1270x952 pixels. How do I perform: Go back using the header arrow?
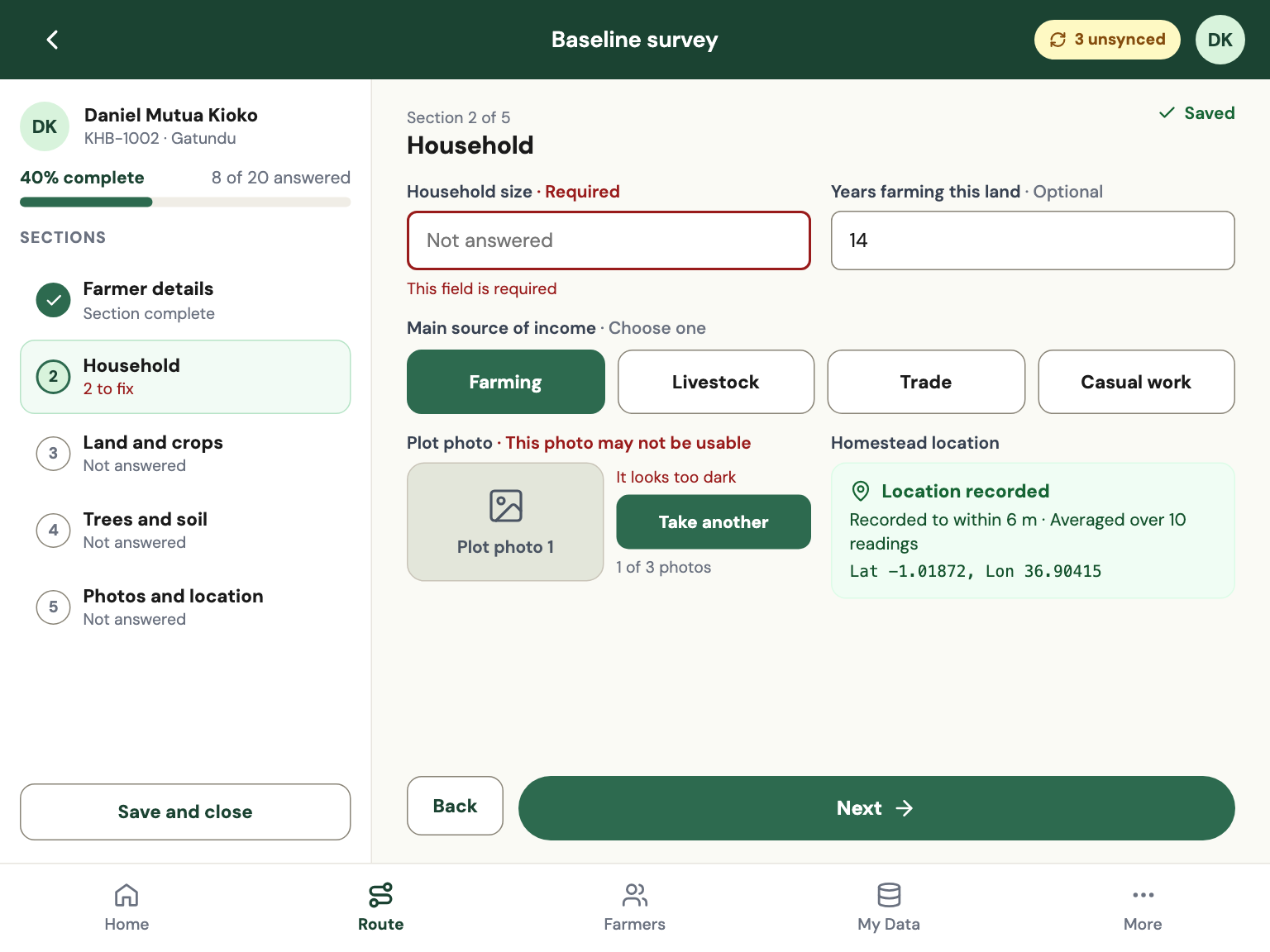[52, 40]
